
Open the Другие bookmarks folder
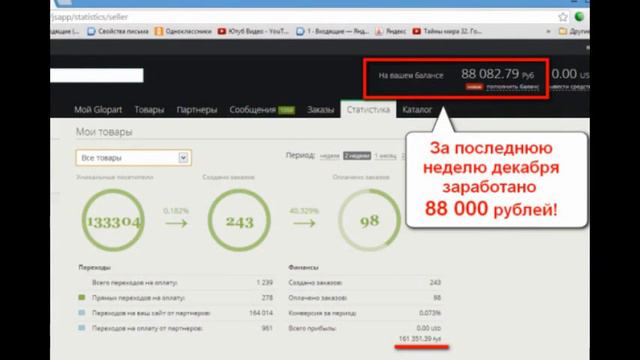tap(574, 31)
